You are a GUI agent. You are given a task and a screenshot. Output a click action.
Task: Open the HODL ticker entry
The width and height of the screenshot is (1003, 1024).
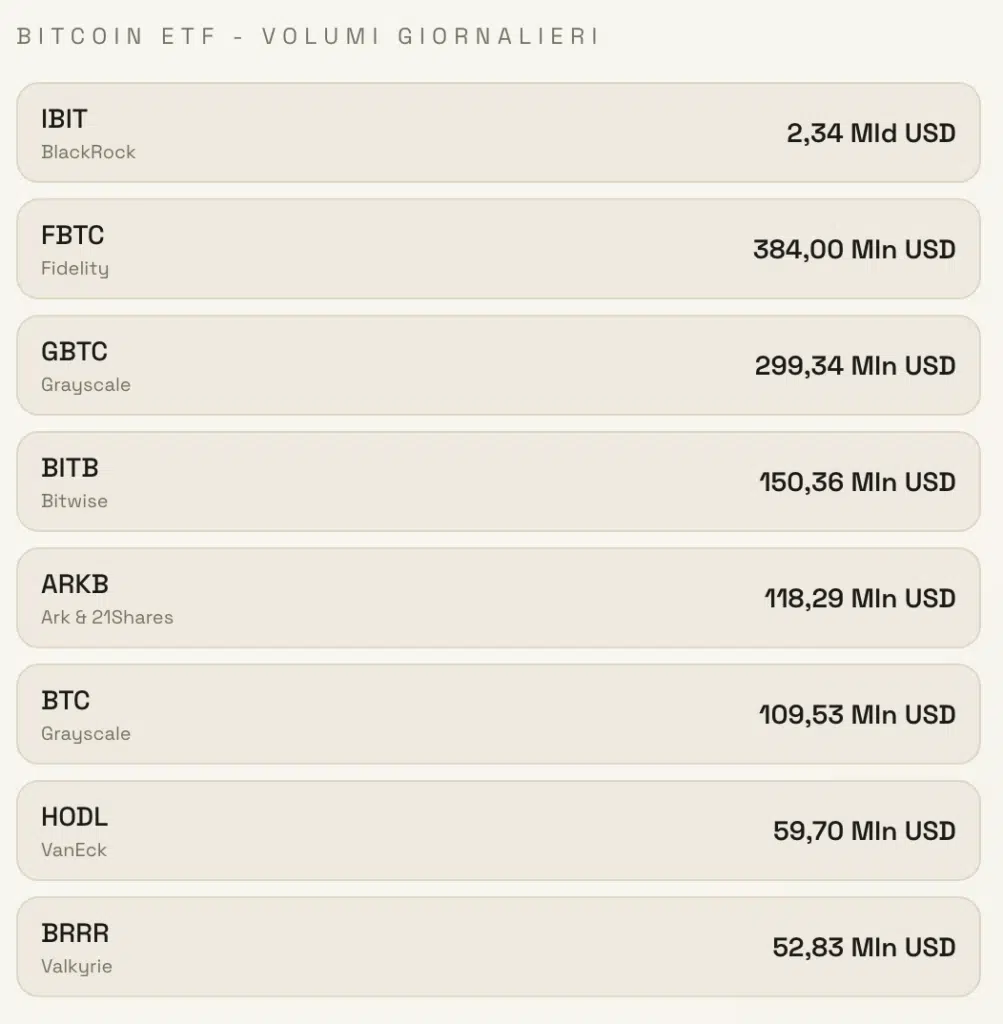coord(74,817)
